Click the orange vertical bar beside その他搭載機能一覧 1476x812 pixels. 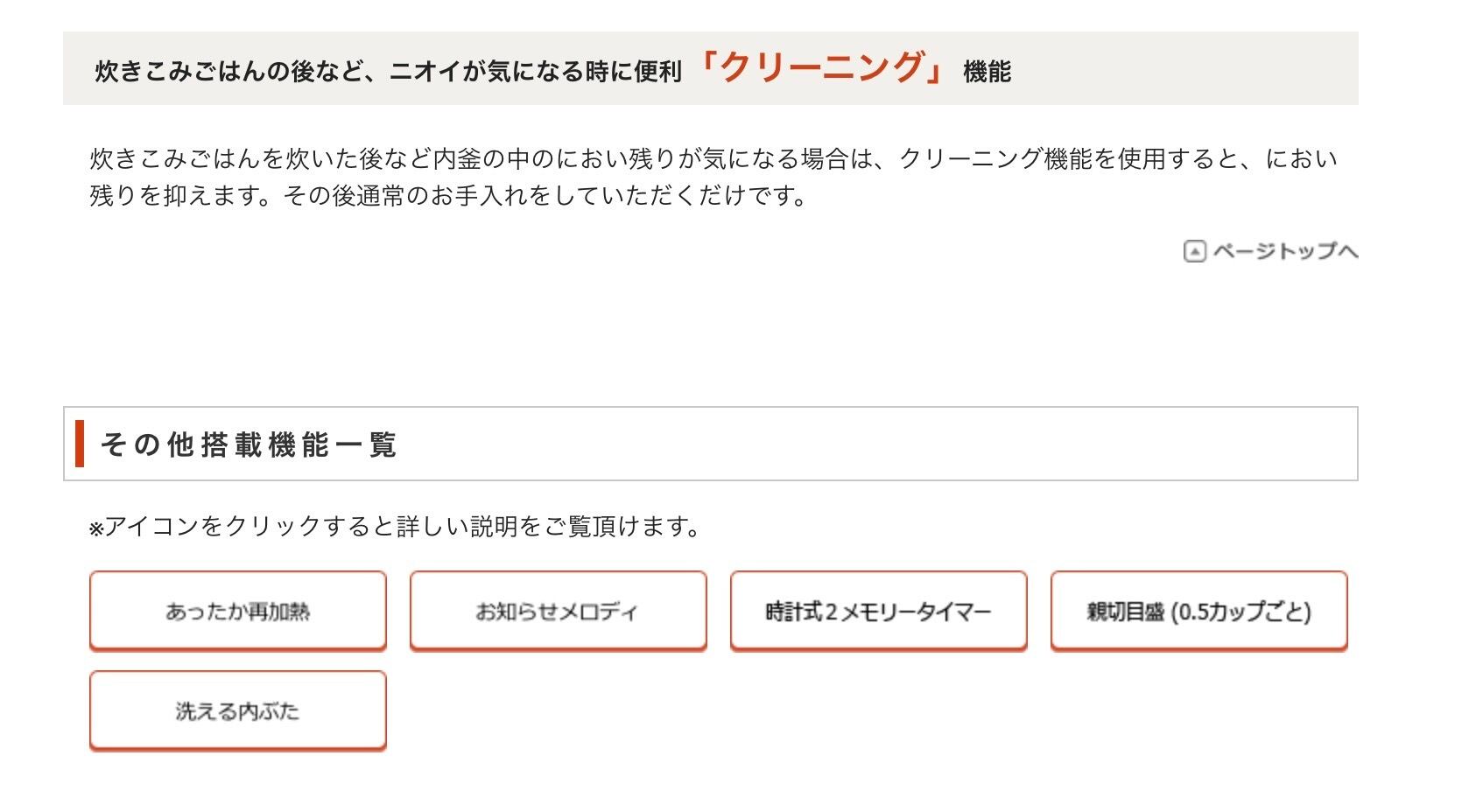[80, 444]
